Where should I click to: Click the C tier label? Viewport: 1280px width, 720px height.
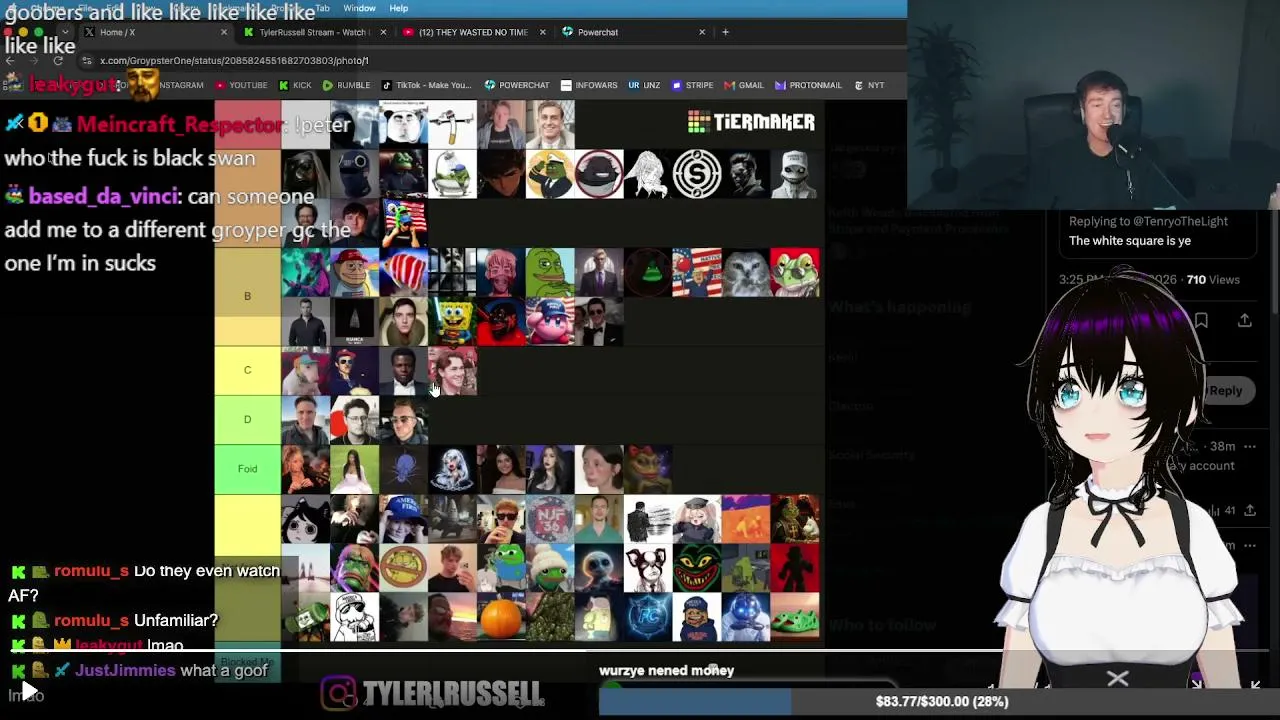click(247, 370)
